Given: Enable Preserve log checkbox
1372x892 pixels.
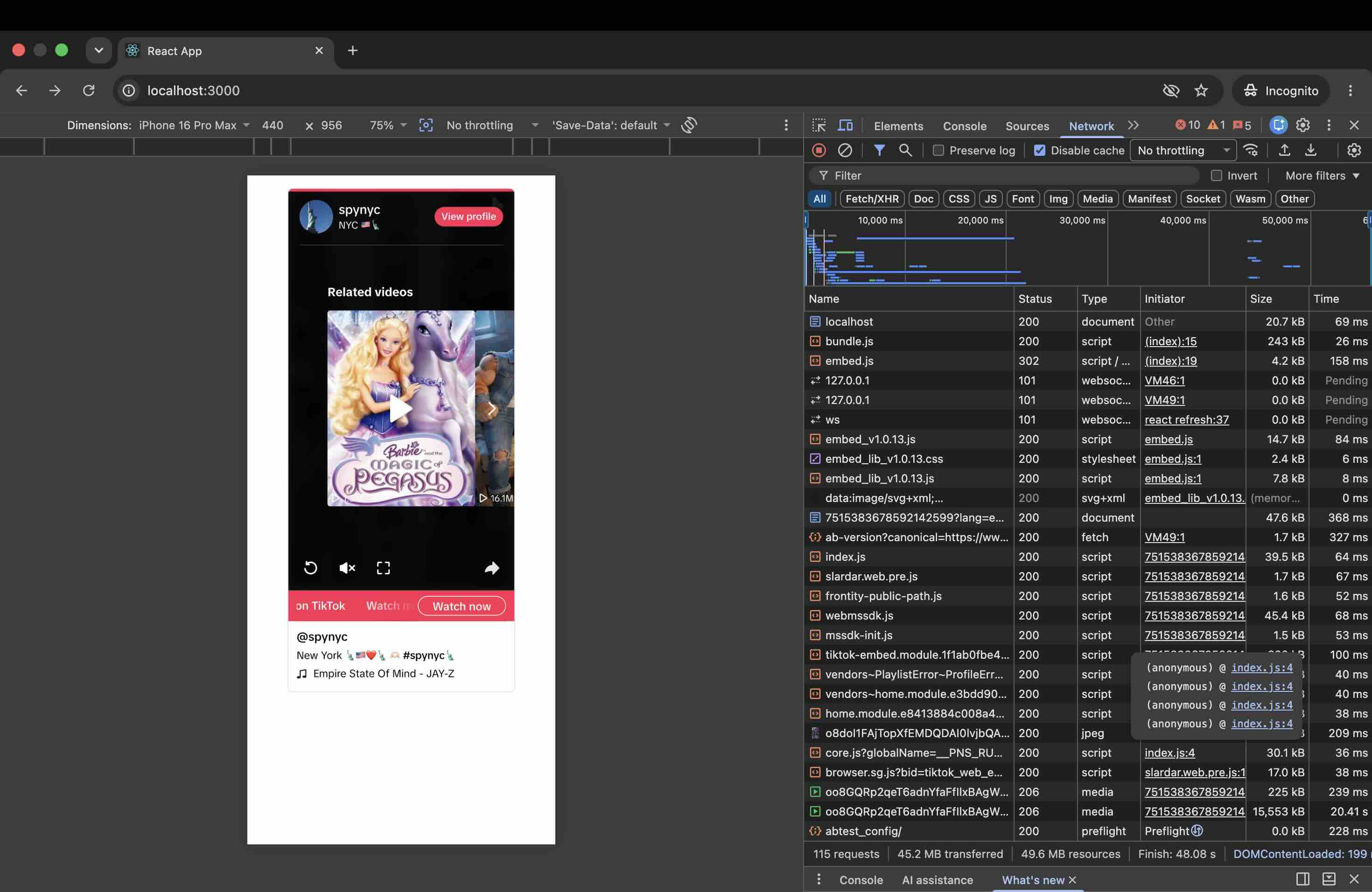Looking at the screenshot, I should (x=938, y=150).
